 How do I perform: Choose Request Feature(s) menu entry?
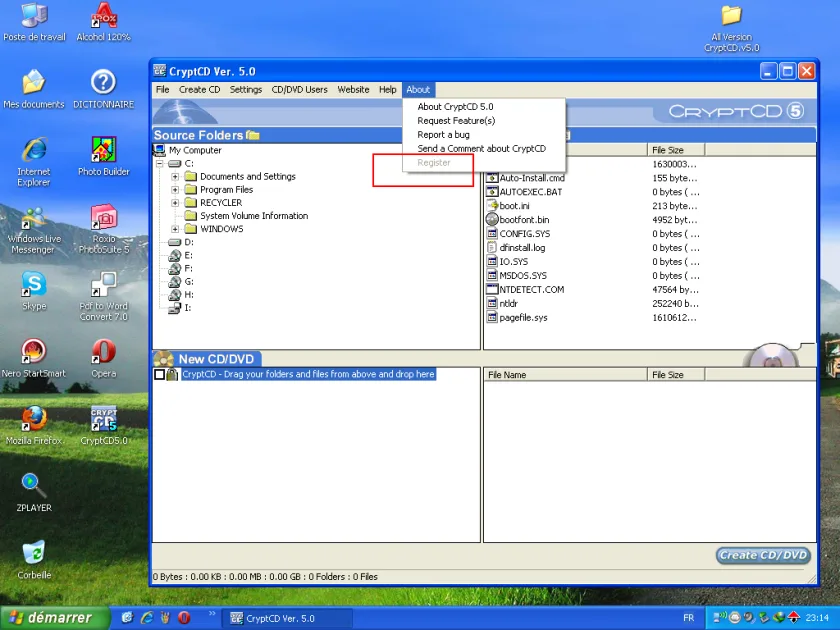coord(484,121)
